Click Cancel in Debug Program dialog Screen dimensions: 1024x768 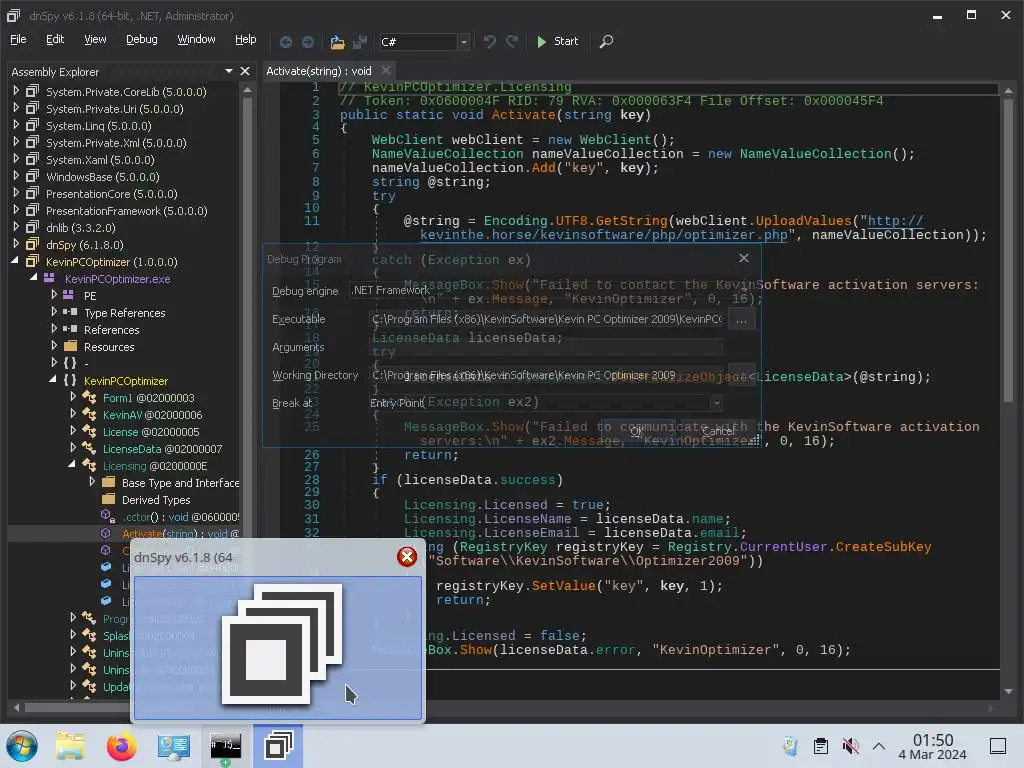click(x=718, y=431)
